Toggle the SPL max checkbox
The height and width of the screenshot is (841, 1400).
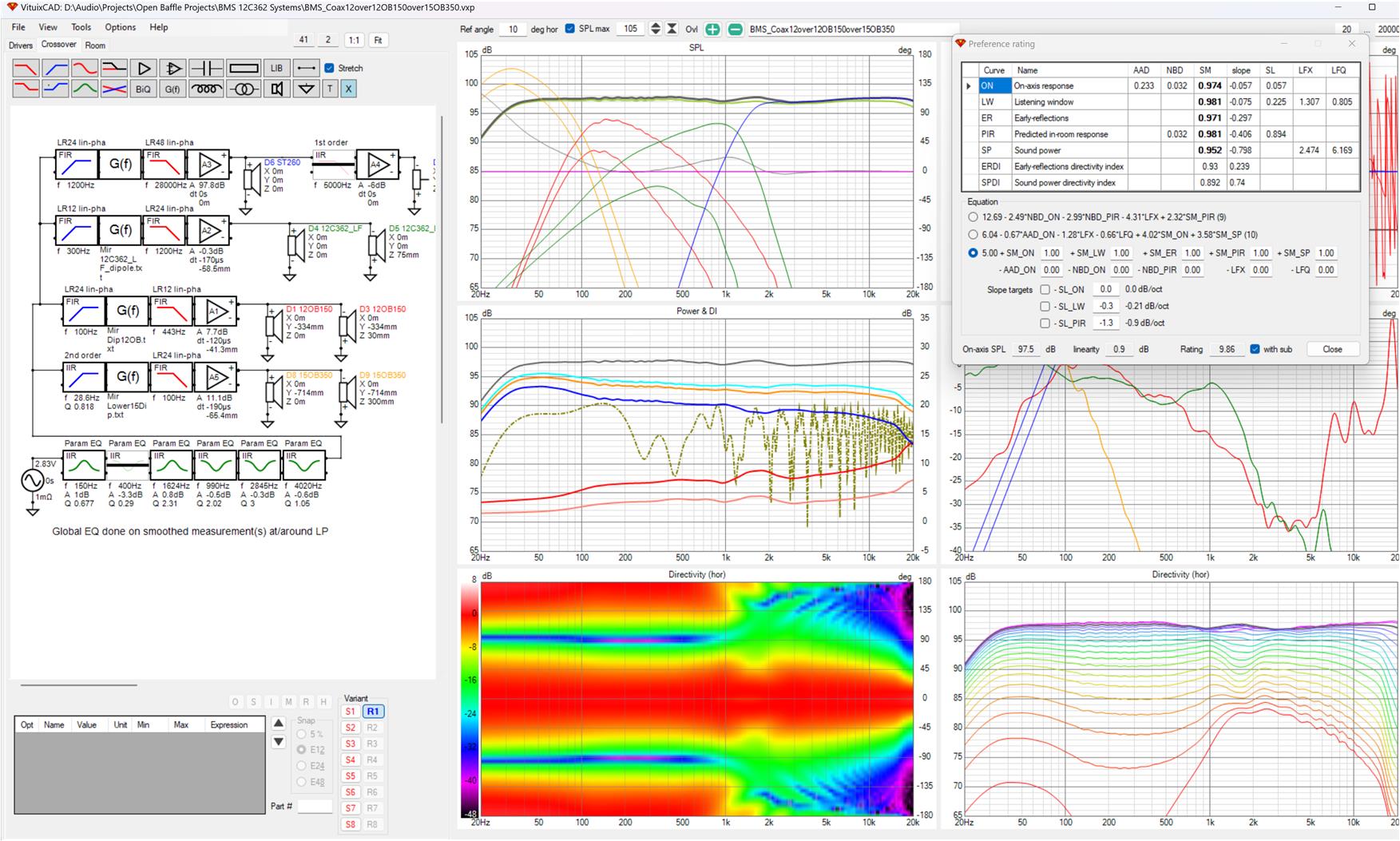click(569, 29)
